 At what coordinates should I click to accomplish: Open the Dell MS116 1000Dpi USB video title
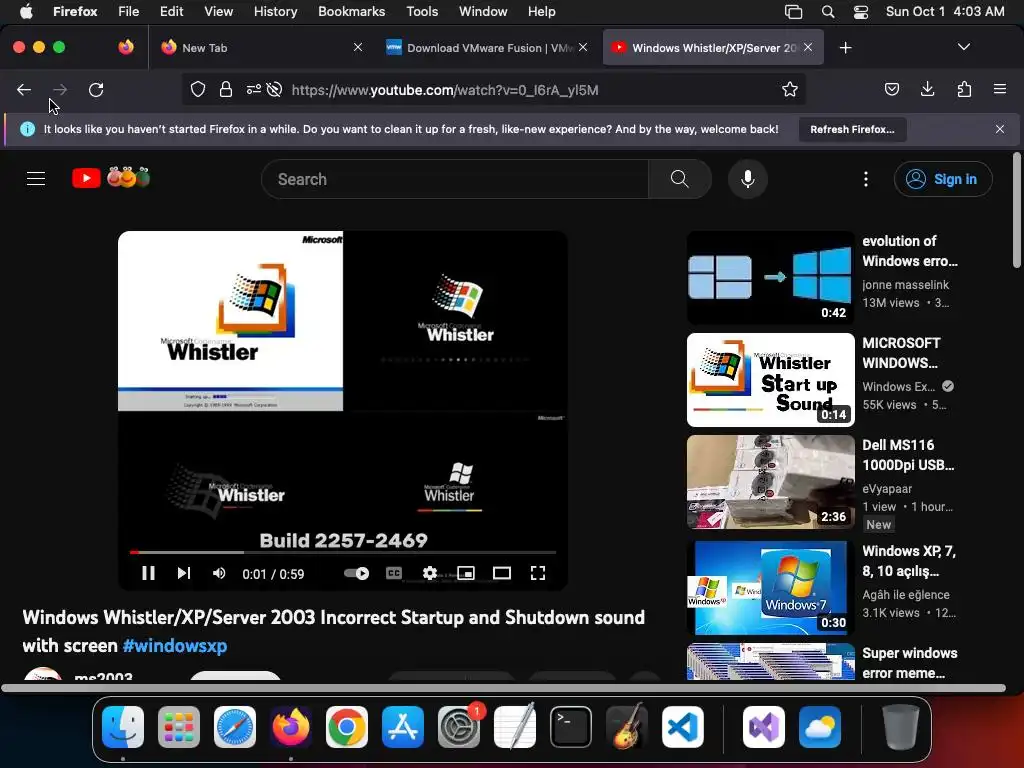[x=908, y=455]
